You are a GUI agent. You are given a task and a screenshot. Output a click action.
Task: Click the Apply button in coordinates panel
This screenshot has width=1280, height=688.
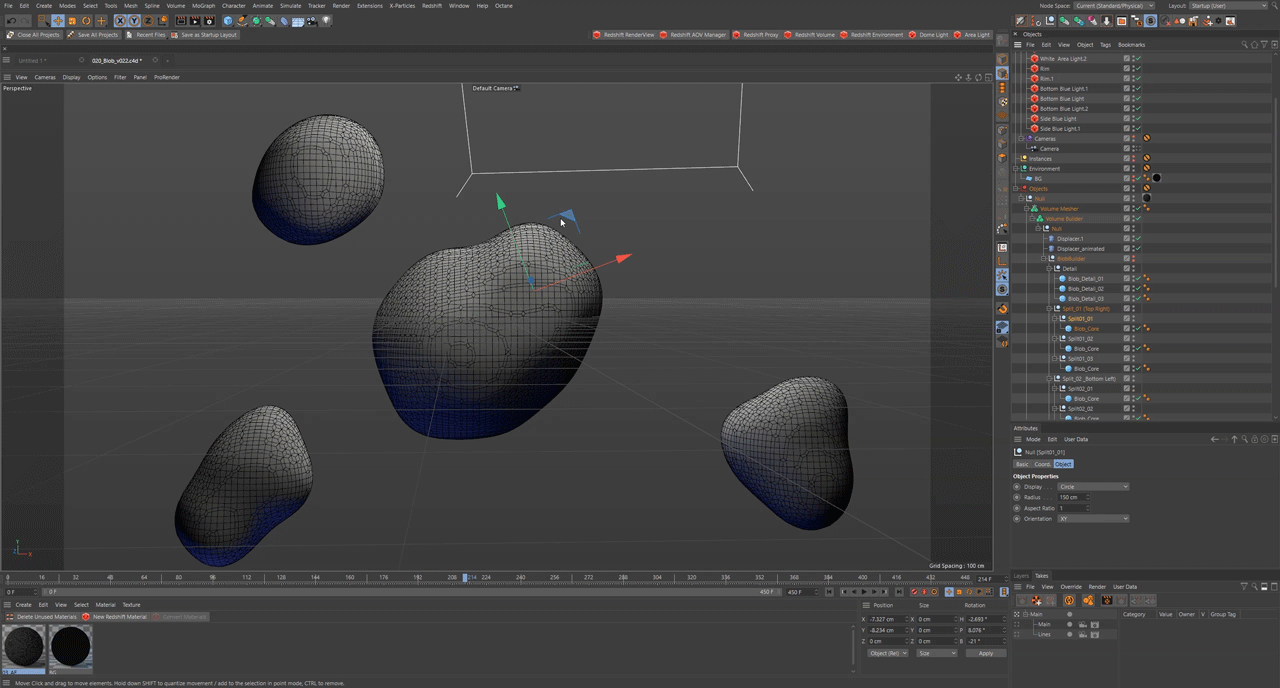tap(985, 653)
